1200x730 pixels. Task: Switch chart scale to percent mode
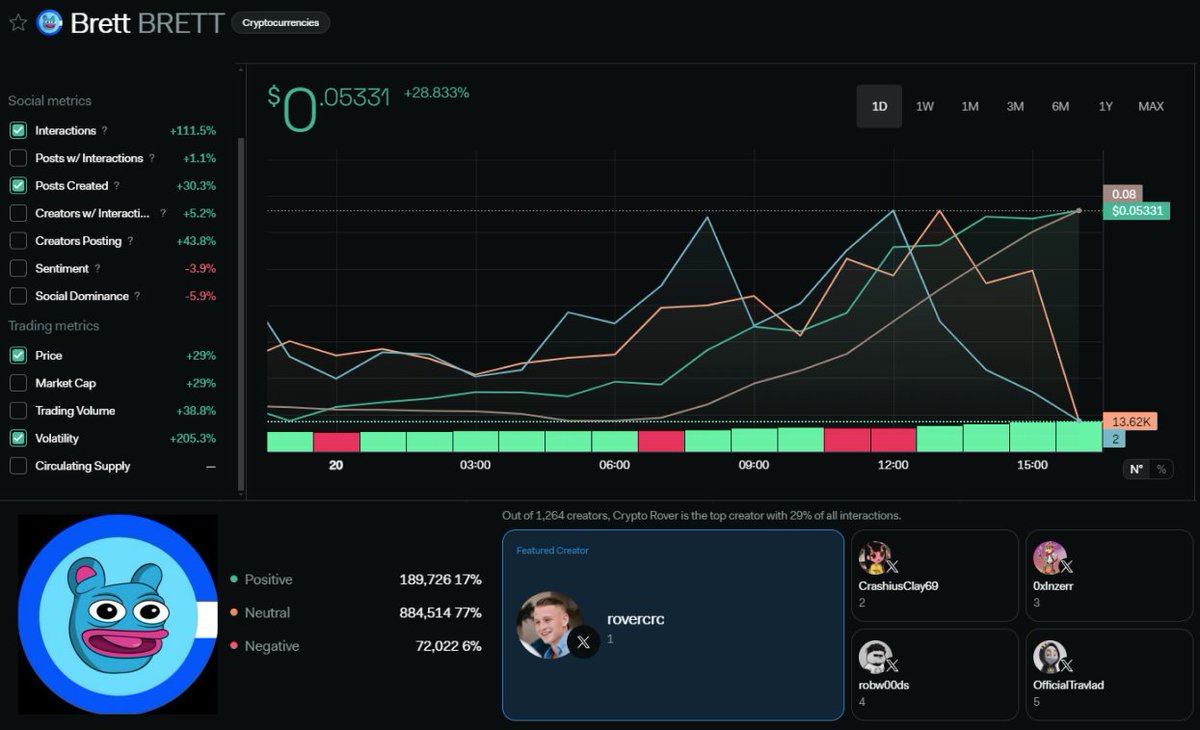tap(1161, 469)
